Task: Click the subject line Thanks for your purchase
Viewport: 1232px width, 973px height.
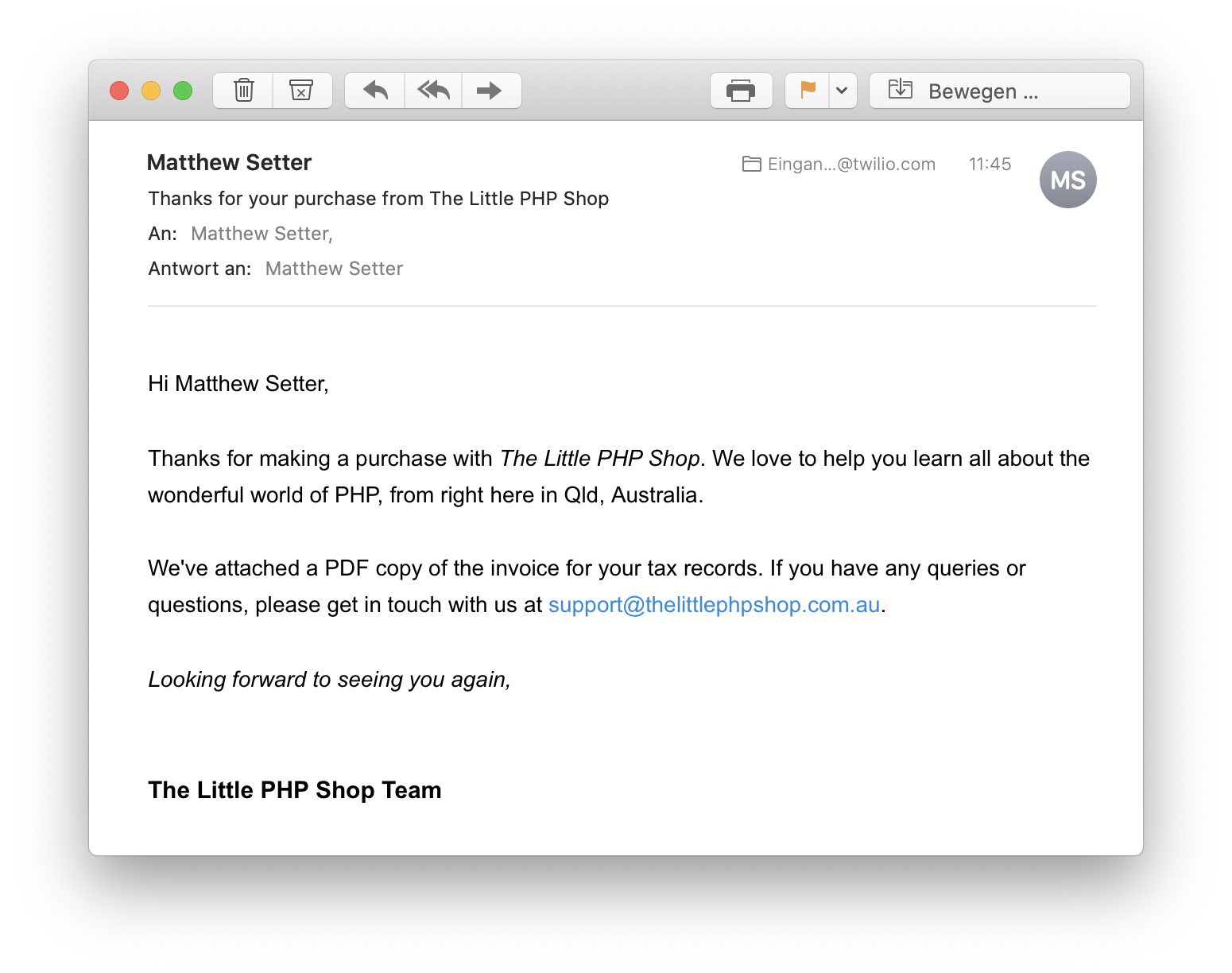Action: coord(378,199)
